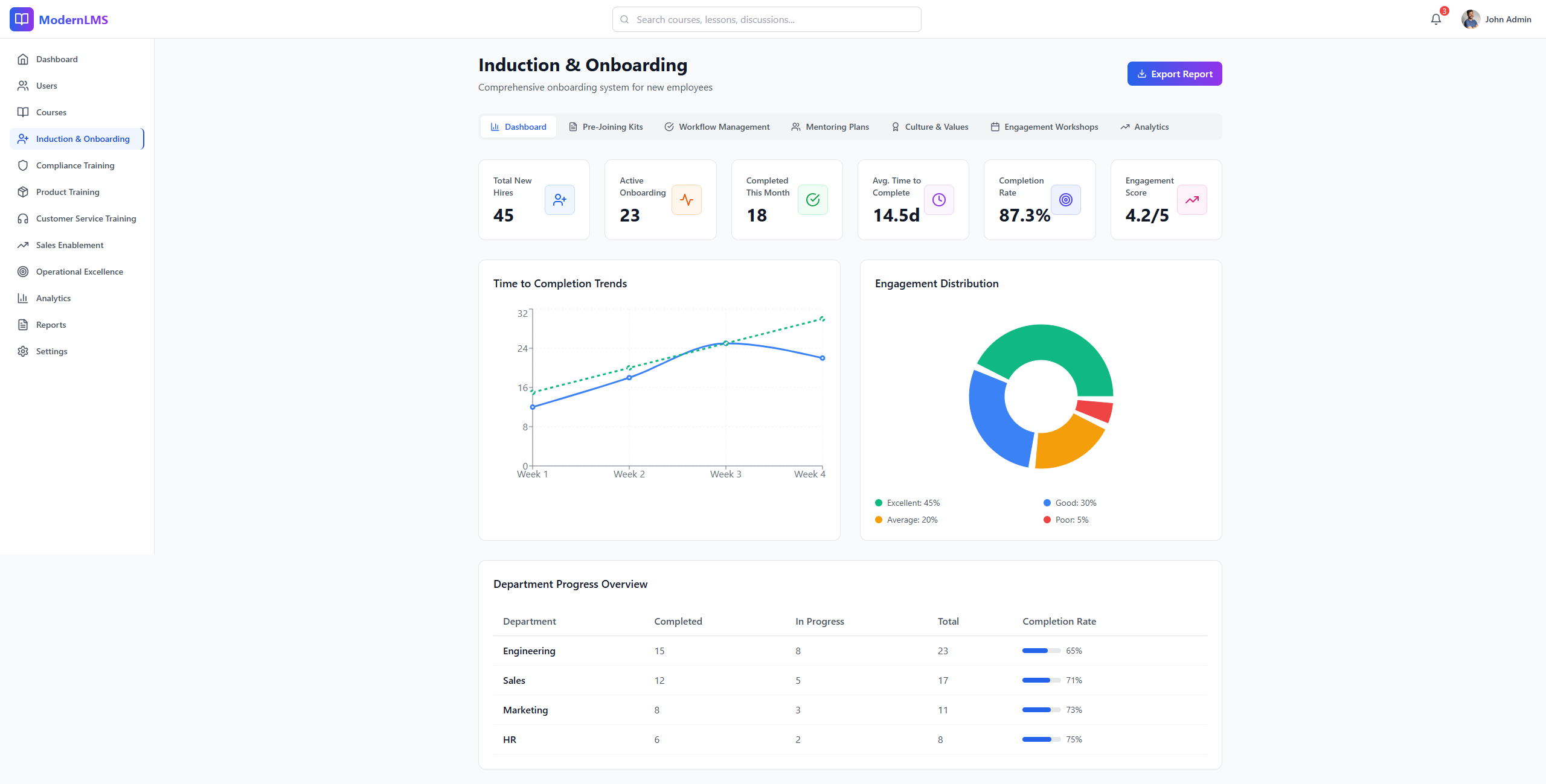The height and width of the screenshot is (784, 1546).
Task: Focus the search courses input field
Action: pyautogui.click(x=767, y=19)
